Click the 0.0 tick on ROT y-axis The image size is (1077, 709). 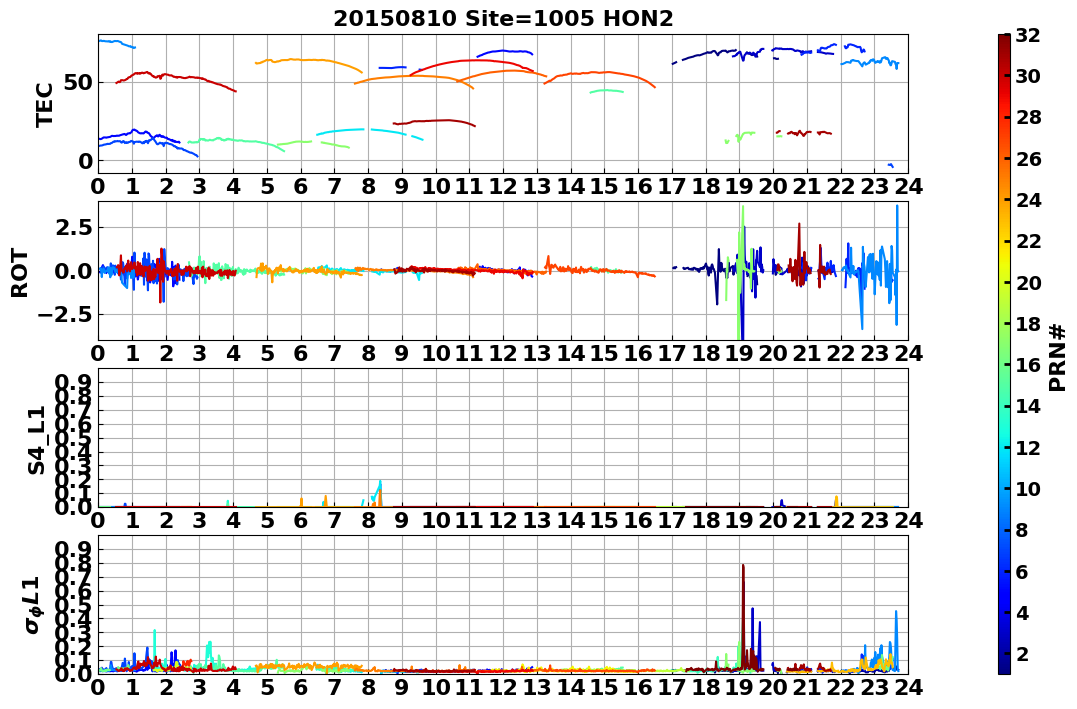[x=74, y=271]
